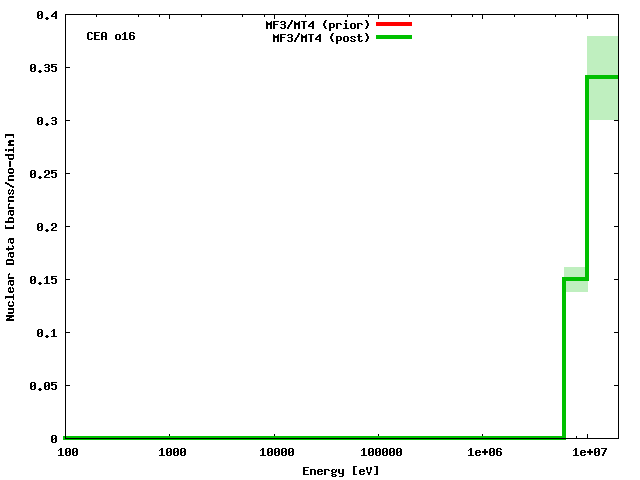Click the green post legend line sample
Screen dimensions: 640x480
tap(393, 37)
